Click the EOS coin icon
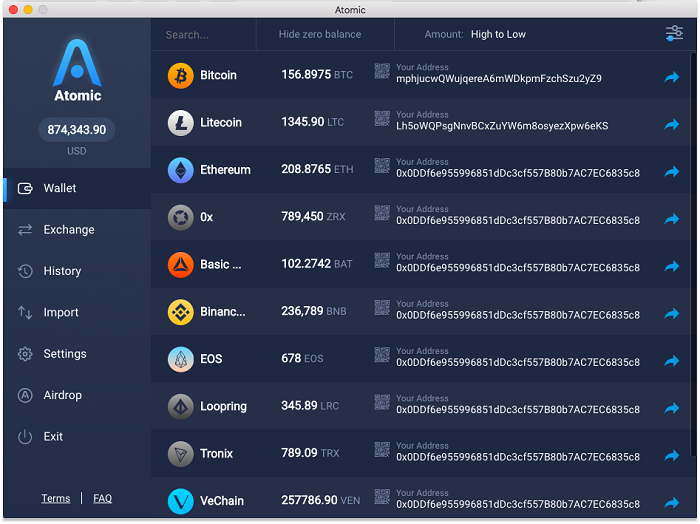This screenshot has width=700, height=524. [180, 359]
